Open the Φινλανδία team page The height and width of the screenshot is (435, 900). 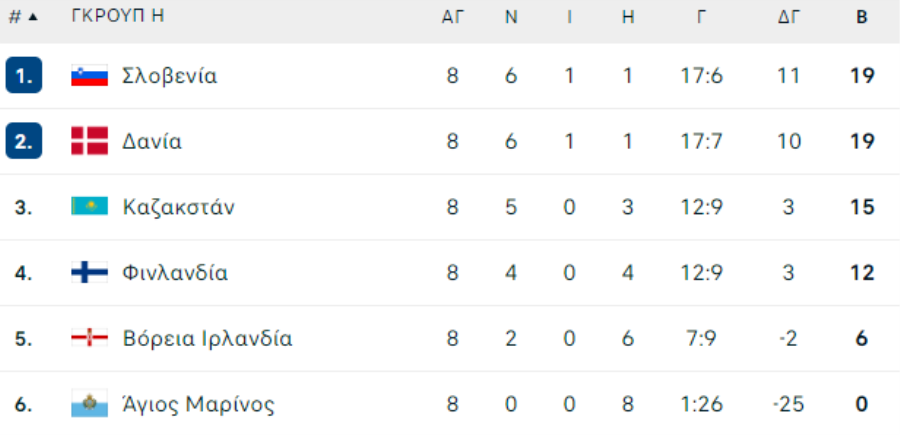(175, 272)
